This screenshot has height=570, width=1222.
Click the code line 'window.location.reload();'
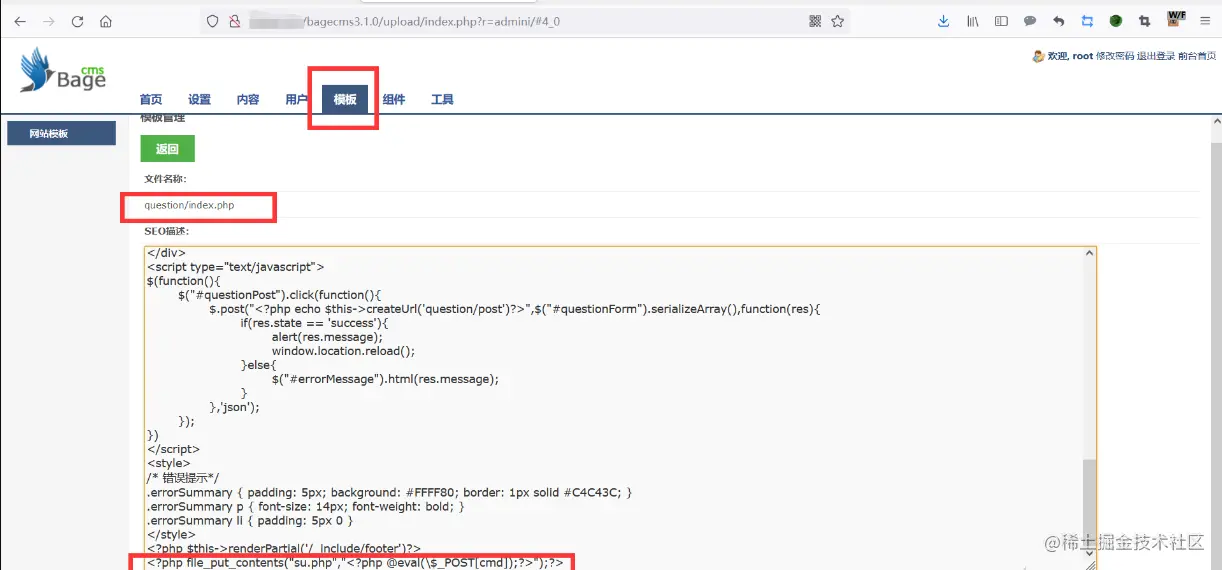[343, 351]
